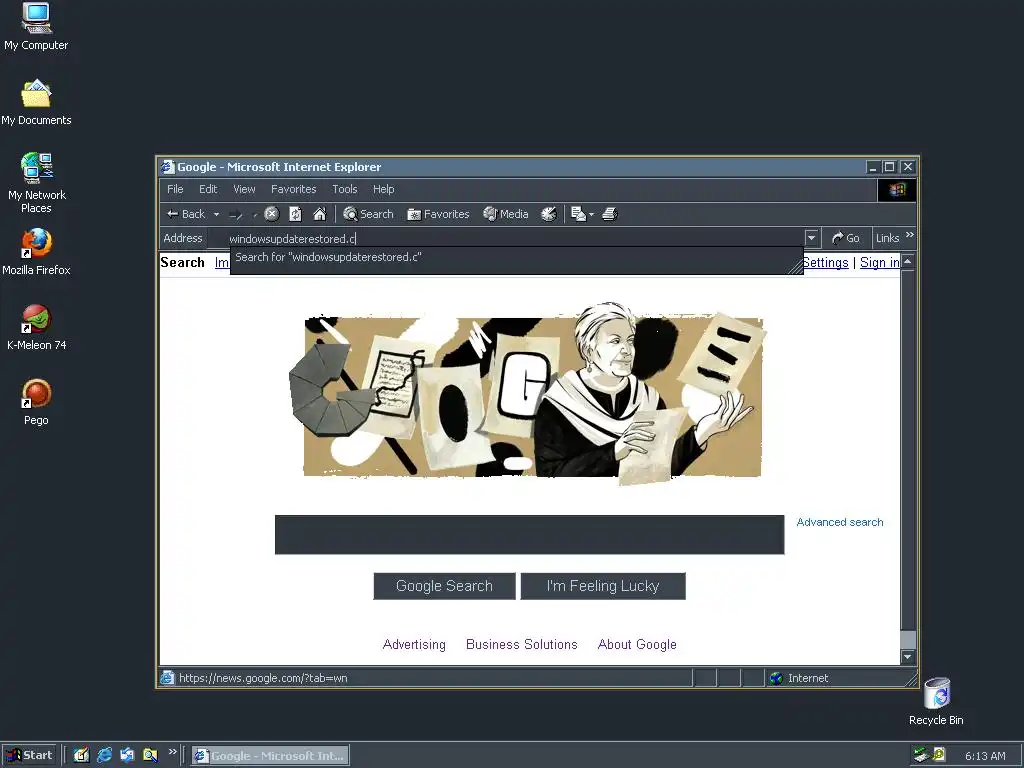Expand the Quick Launch overflow chevron
Image resolution: width=1024 pixels, height=768 pixels.
coord(172,752)
